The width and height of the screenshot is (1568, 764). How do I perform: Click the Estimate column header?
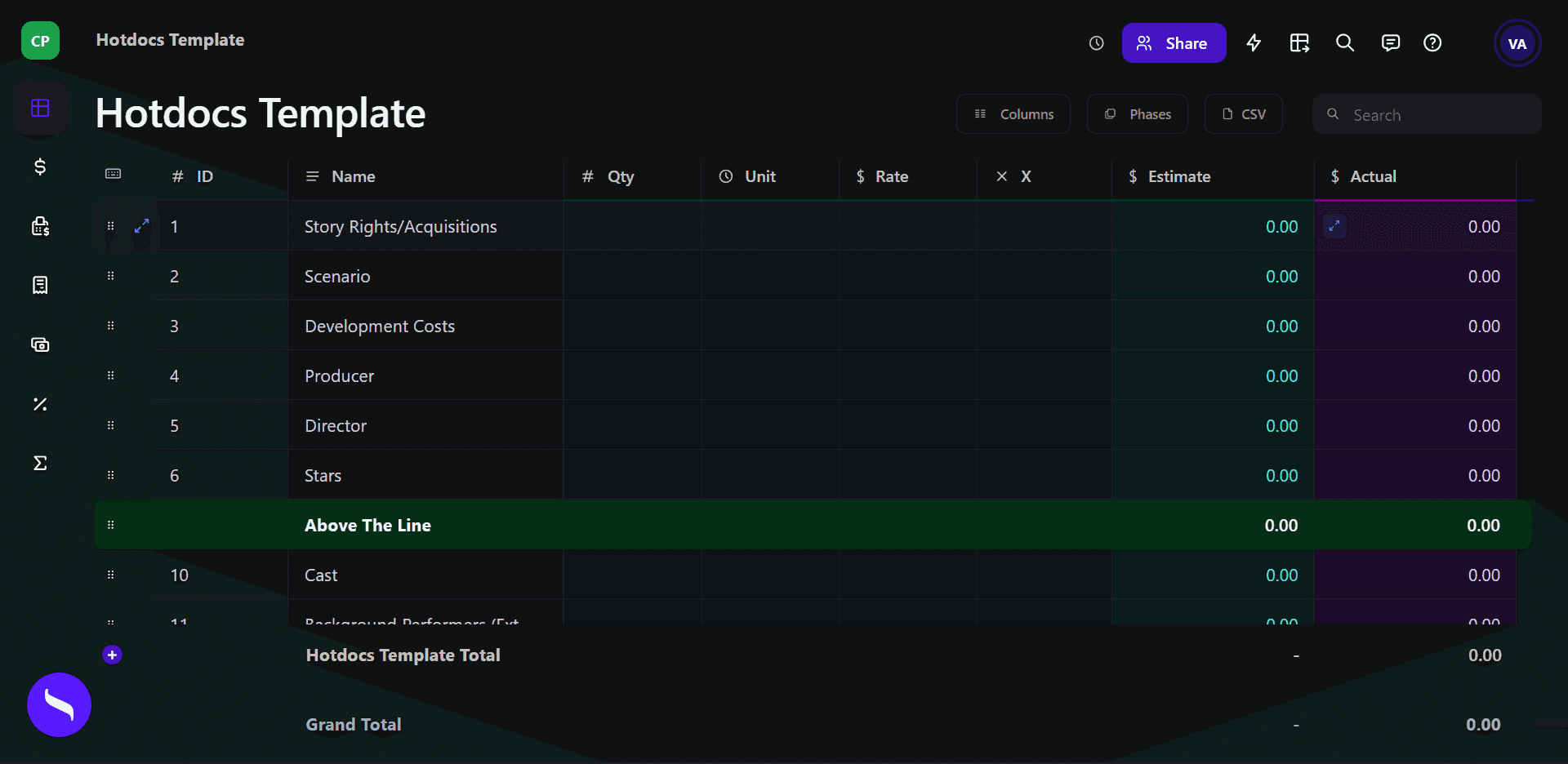click(x=1178, y=176)
